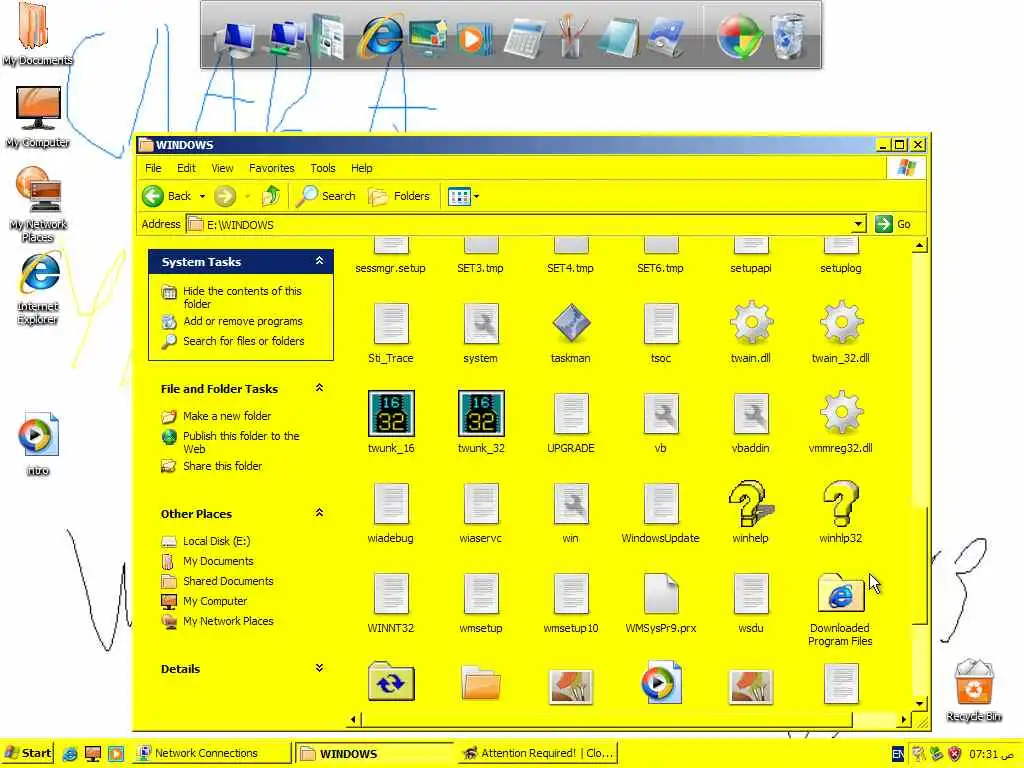Open the Edit menu
Viewport: 1024px width, 768px height.
coord(186,168)
